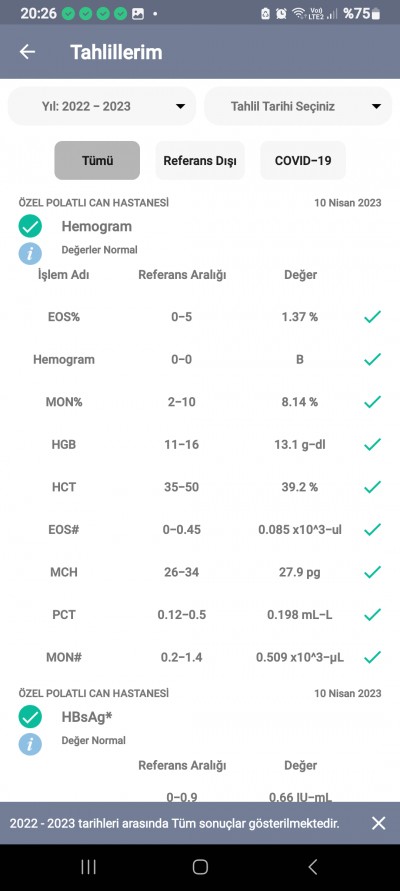Open the Hemogram info icon
Image resolution: width=400 pixels, height=891 pixels.
click(30, 253)
